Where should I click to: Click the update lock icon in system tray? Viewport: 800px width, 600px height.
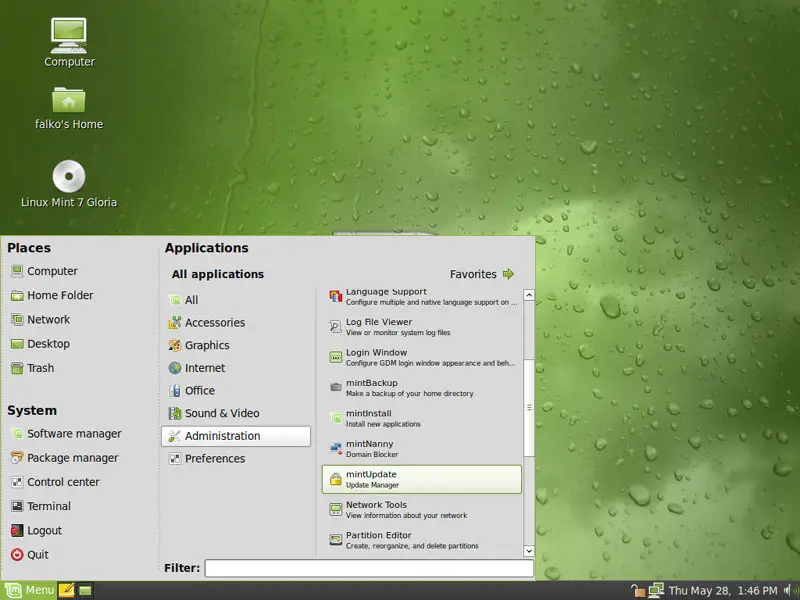coord(638,590)
